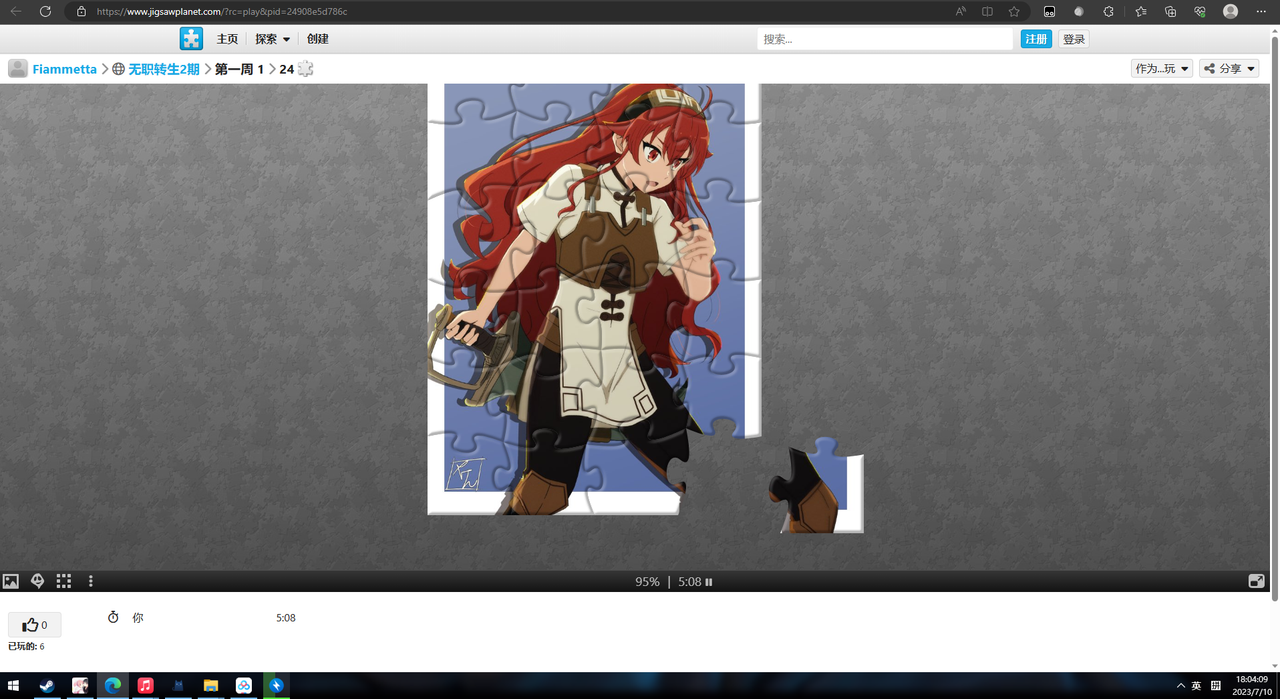Switch the 英 input language indicator
The height and width of the screenshot is (699, 1280).
(1196, 686)
